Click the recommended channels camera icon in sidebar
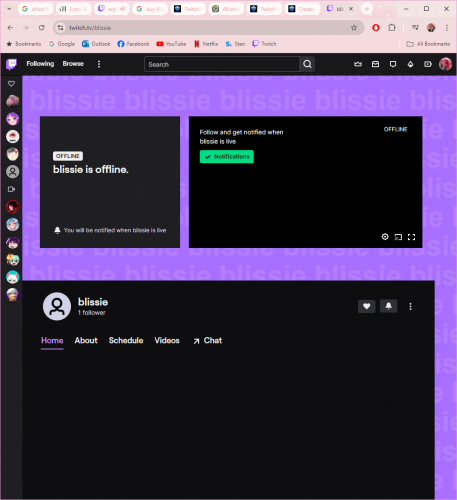Screen dimensions: 457x500 point(11,189)
